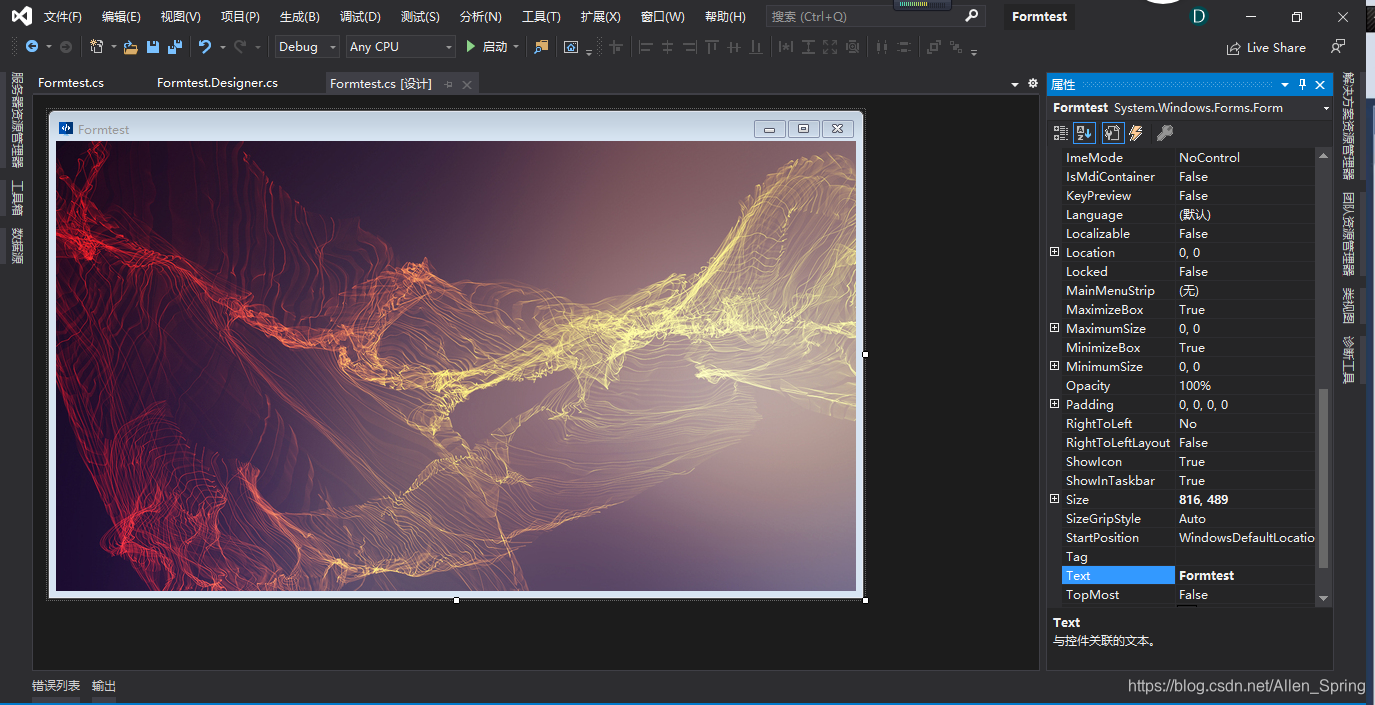Open the 错误列表 panel tab
Screen dimensions: 1375x705
tap(56, 686)
